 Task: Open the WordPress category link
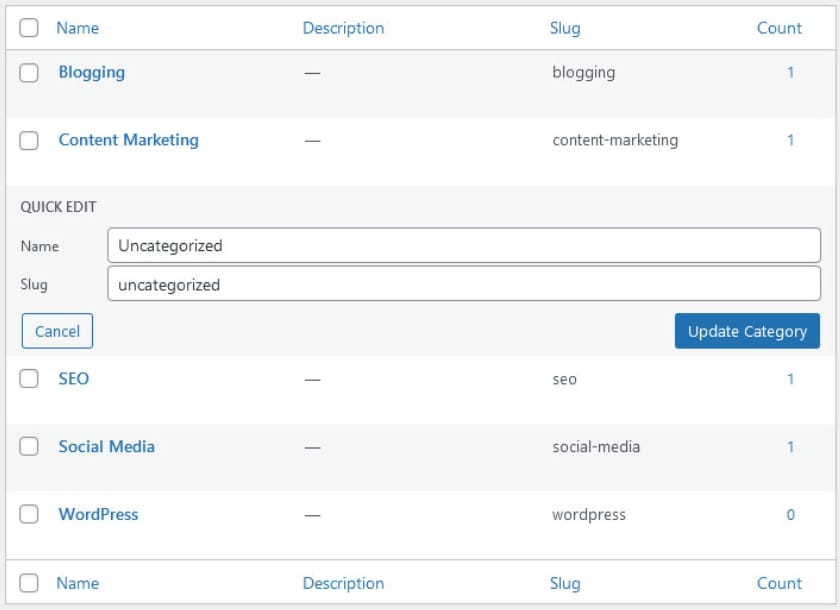98,514
